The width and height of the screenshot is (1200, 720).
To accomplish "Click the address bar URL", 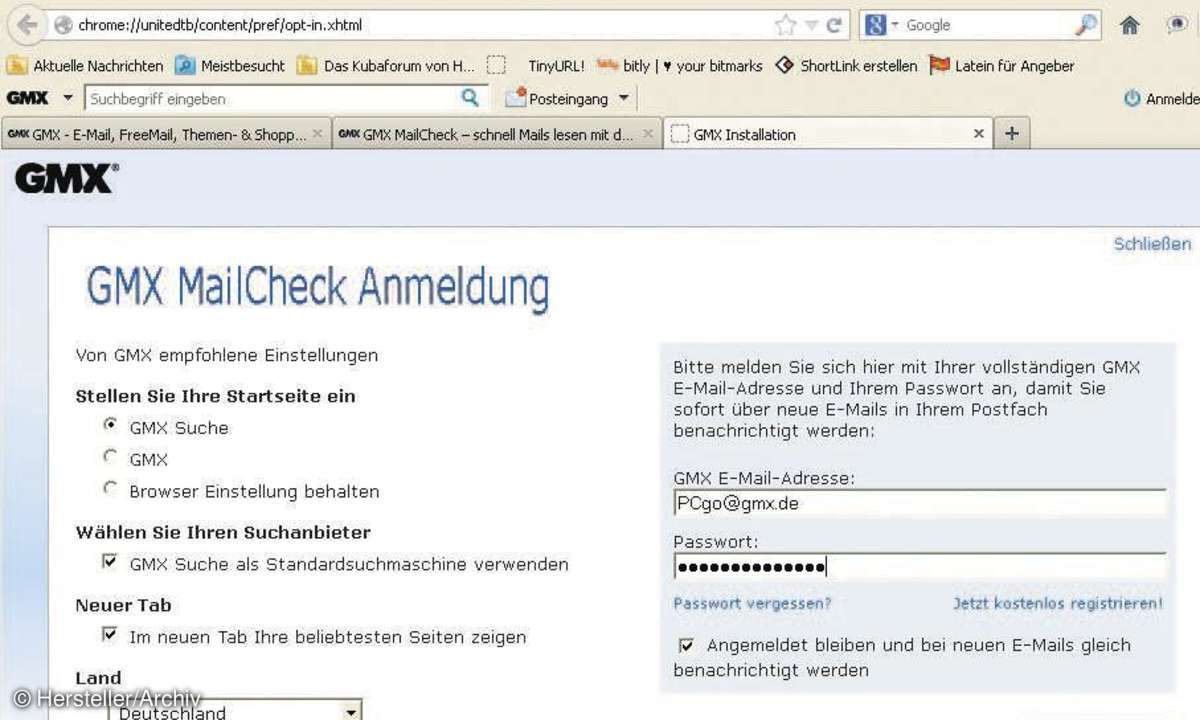I will point(220,25).
